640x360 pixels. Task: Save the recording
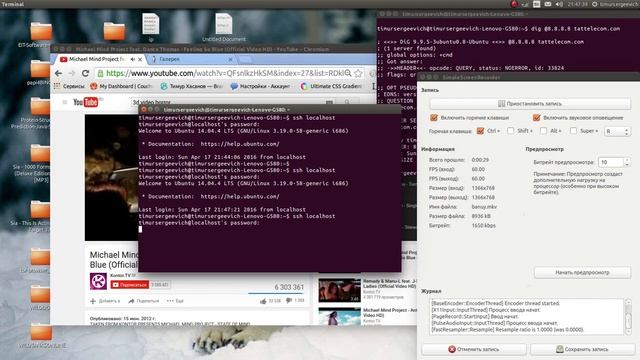click(x=582, y=349)
